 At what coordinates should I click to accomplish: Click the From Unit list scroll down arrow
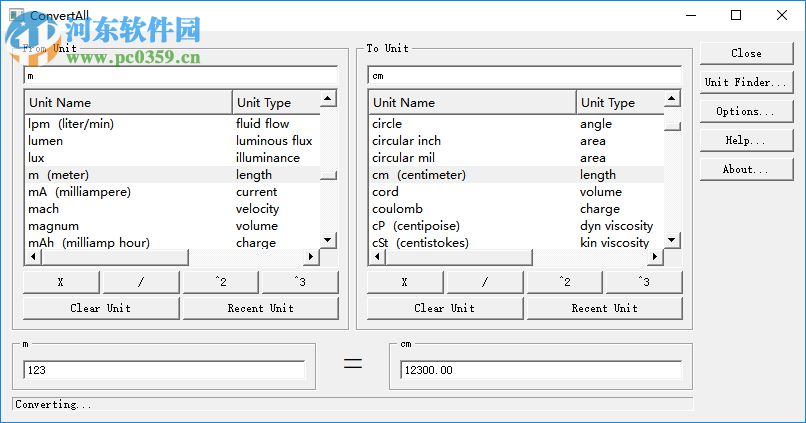(x=328, y=240)
